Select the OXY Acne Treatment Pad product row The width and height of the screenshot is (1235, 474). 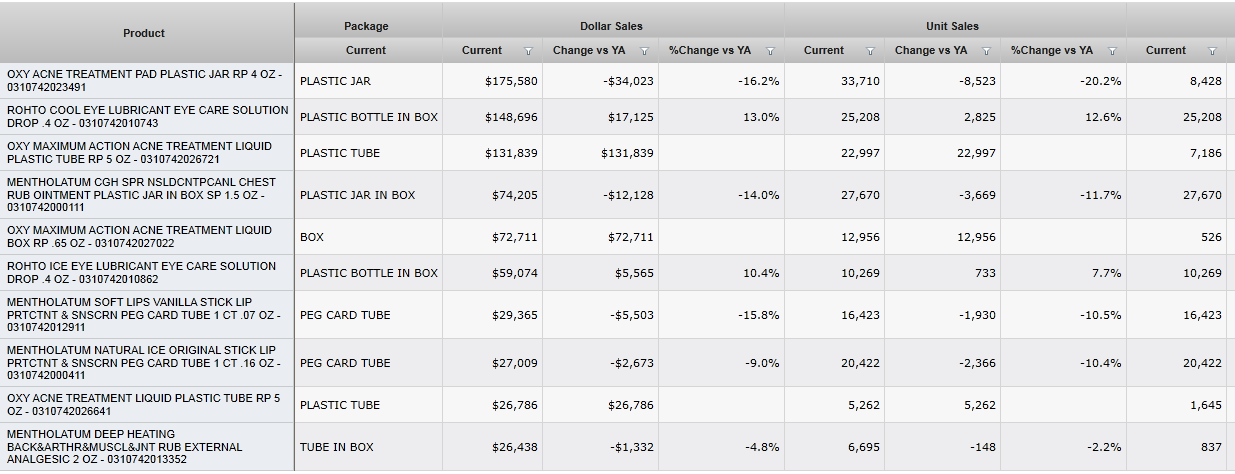(146, 81)
